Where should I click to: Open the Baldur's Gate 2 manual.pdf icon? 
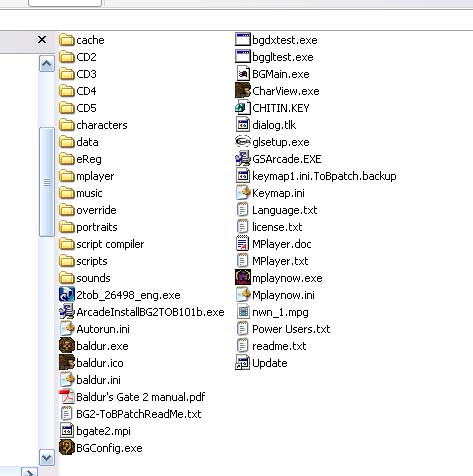click(x=67, y=397)
